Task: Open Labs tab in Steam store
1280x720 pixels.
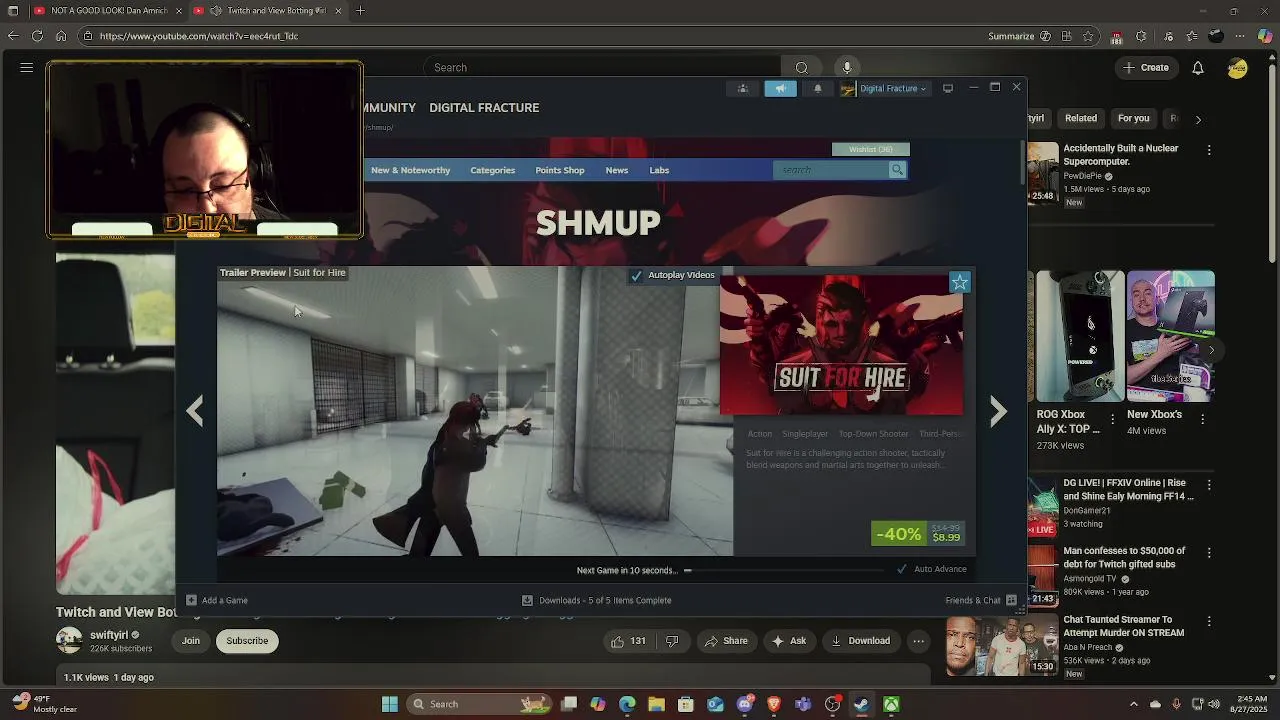Action: tap(659, 170)
